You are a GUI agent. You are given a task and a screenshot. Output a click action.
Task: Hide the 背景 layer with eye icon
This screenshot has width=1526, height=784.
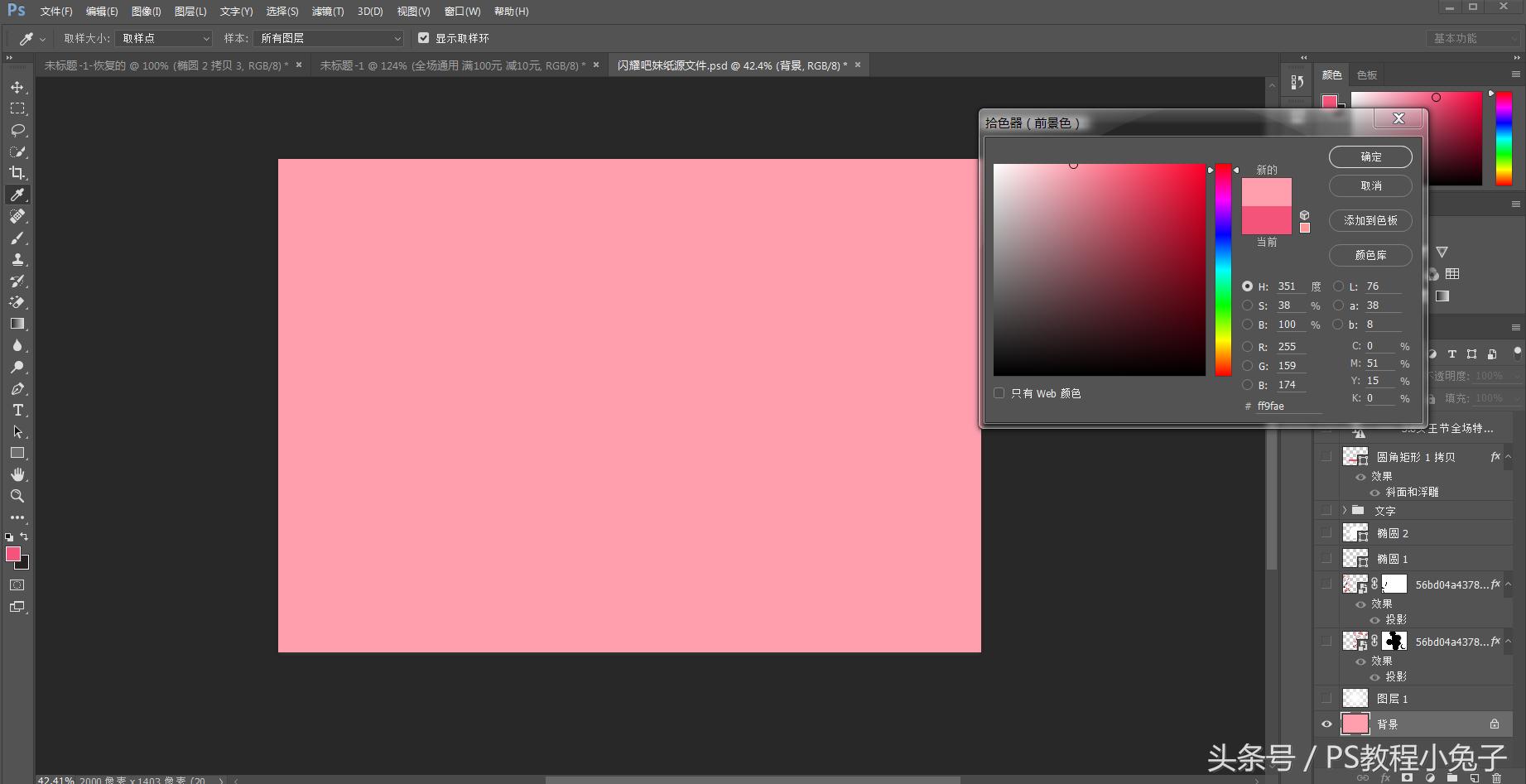tap(1326, 724)
